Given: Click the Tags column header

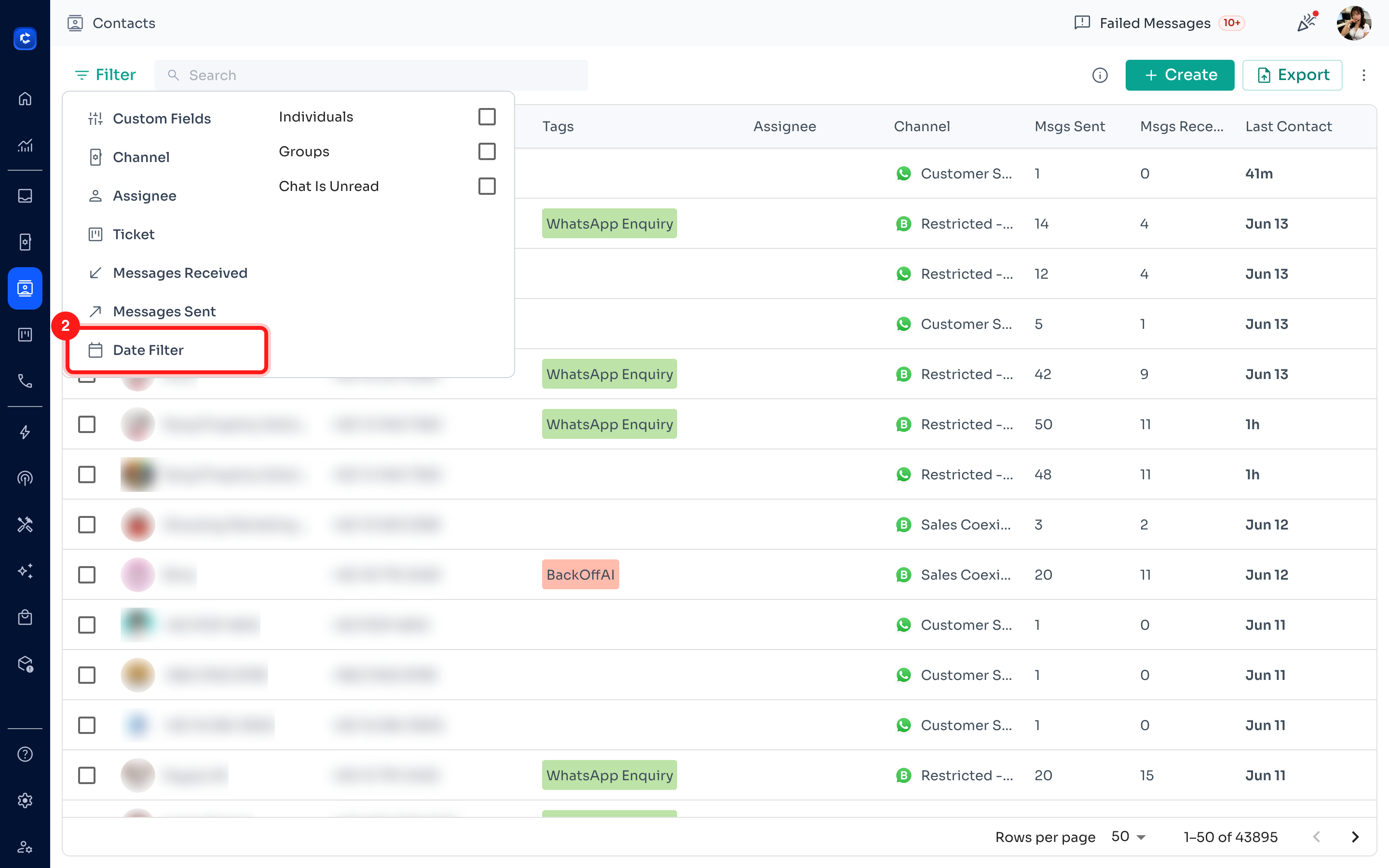Looking at the screenshot, I should (558, 126).
